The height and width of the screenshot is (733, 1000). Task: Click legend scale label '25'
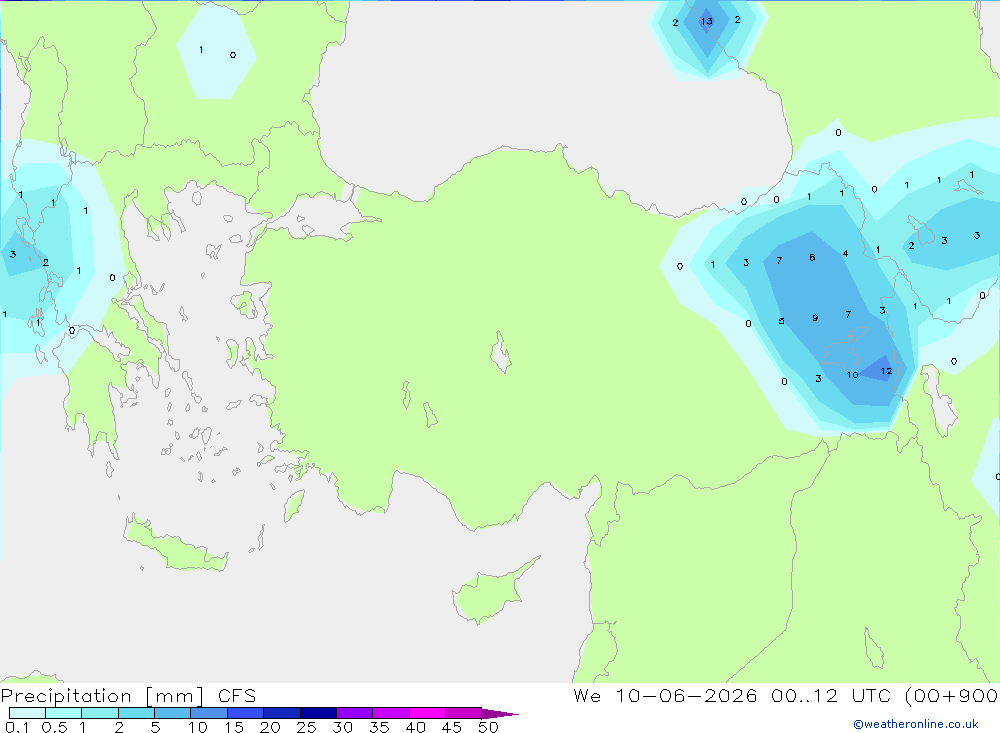(x=306, y=727)
